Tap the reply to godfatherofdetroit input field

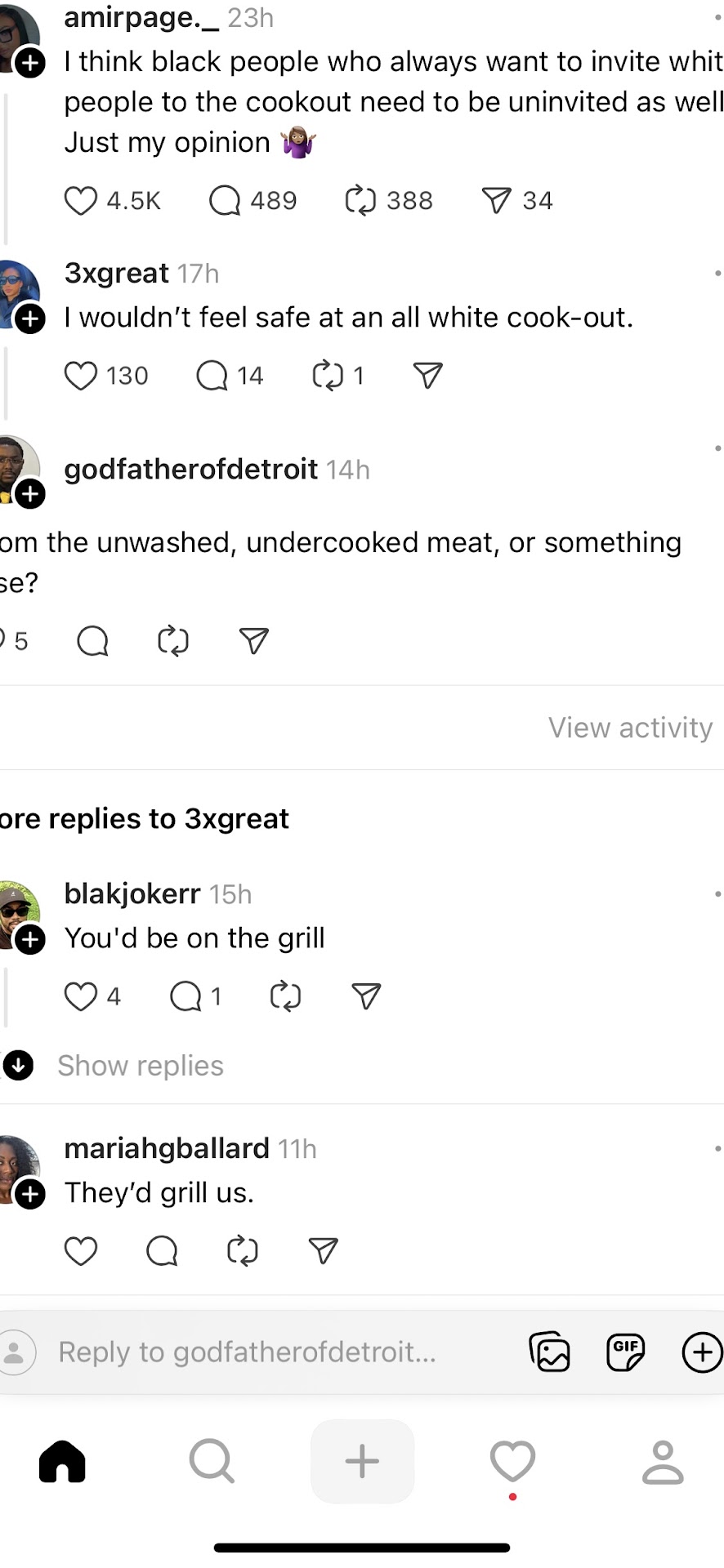point(245,1352)
